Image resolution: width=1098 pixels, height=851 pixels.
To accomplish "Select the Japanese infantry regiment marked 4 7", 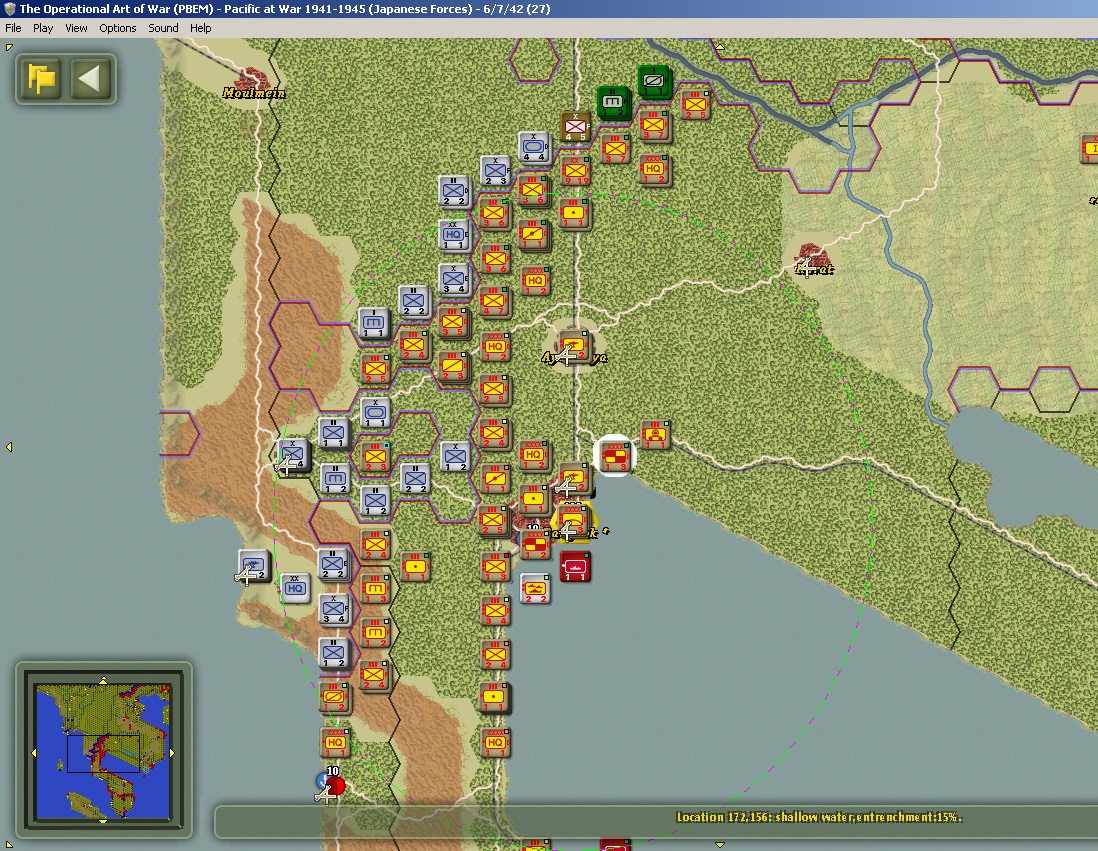I will tap(494, 301).
